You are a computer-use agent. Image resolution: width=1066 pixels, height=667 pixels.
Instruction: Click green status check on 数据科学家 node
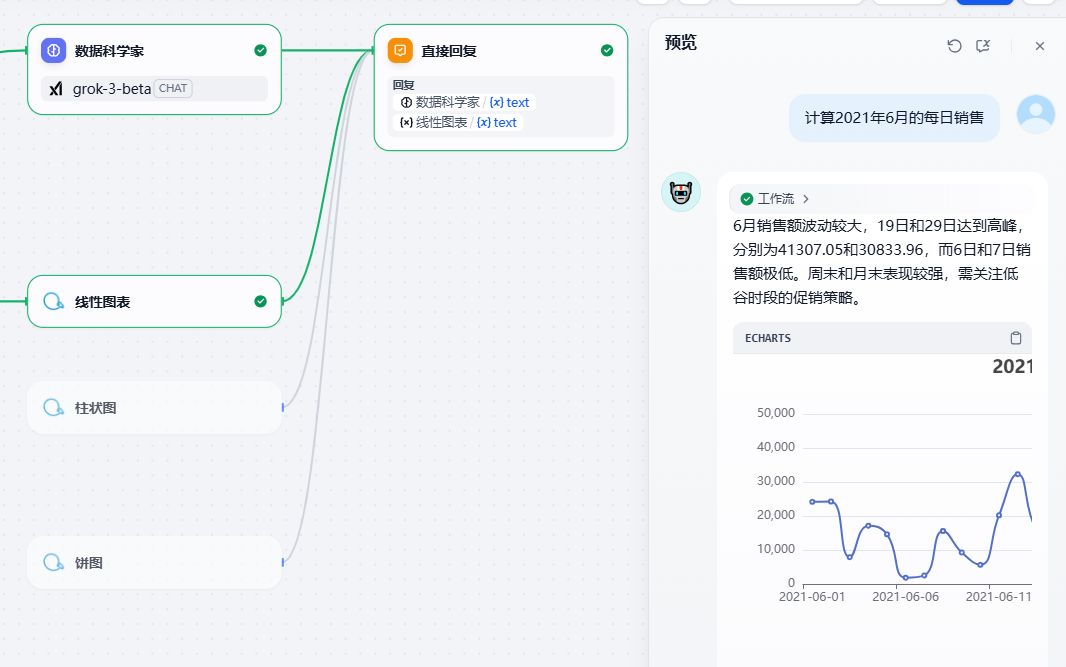(260, 50)
